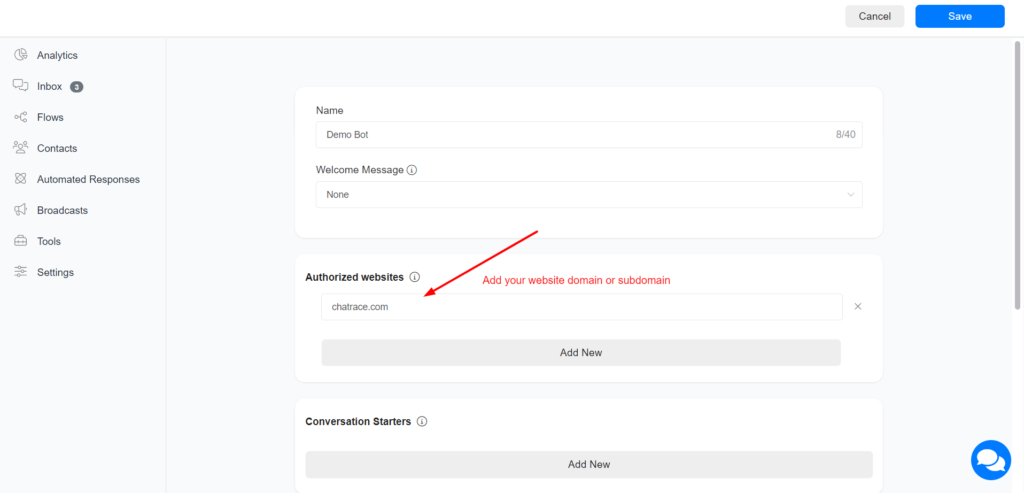Click the Broadcasts megaphone icon
The image size is (1024, 493).
(20, 210)
